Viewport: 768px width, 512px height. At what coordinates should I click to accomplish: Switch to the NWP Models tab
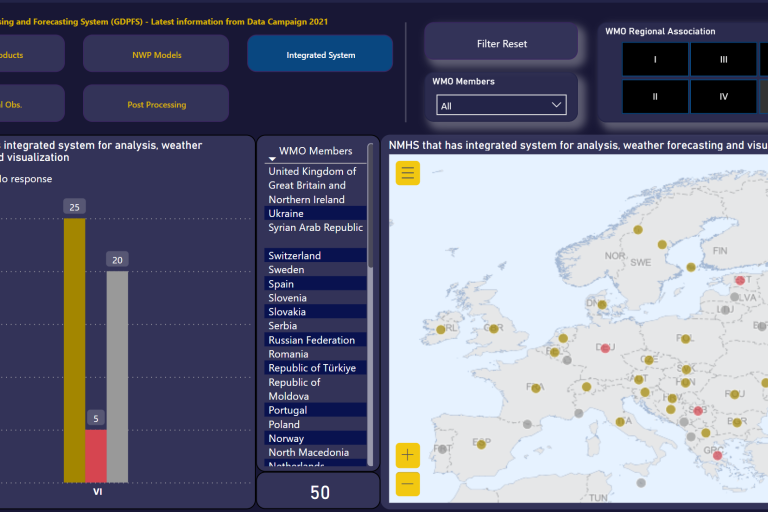coord(155,54)
